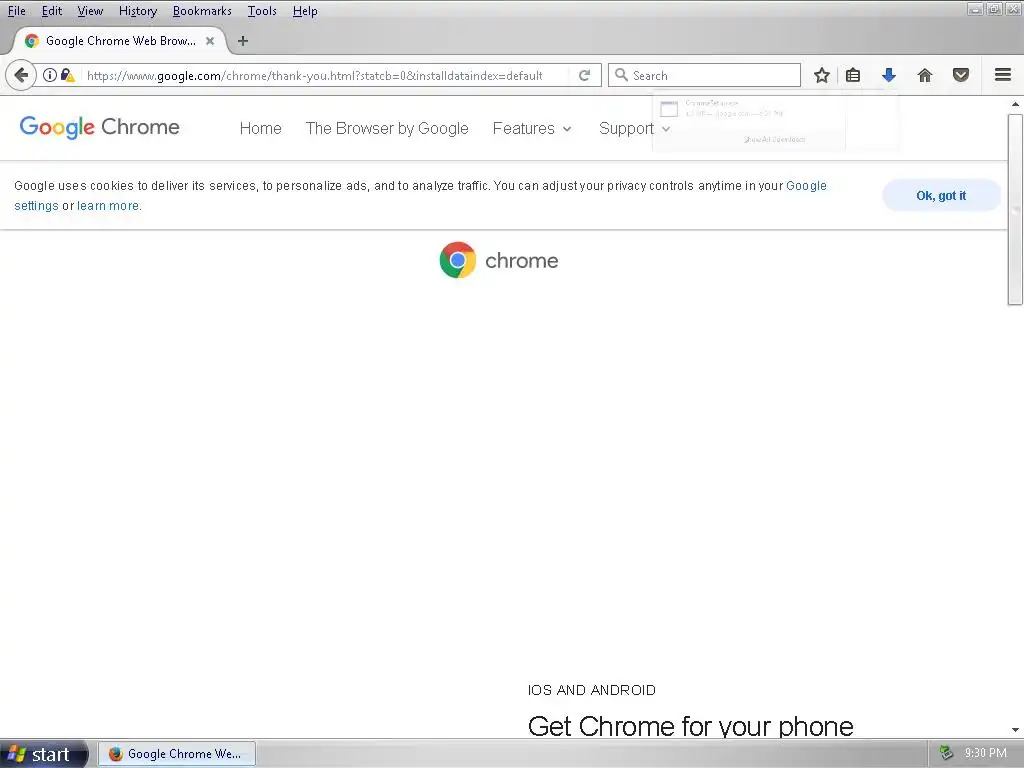Viewport: 1024px width, 768px height.
Task: Minimize the Firefox window
Action: (x=976, y=8)
